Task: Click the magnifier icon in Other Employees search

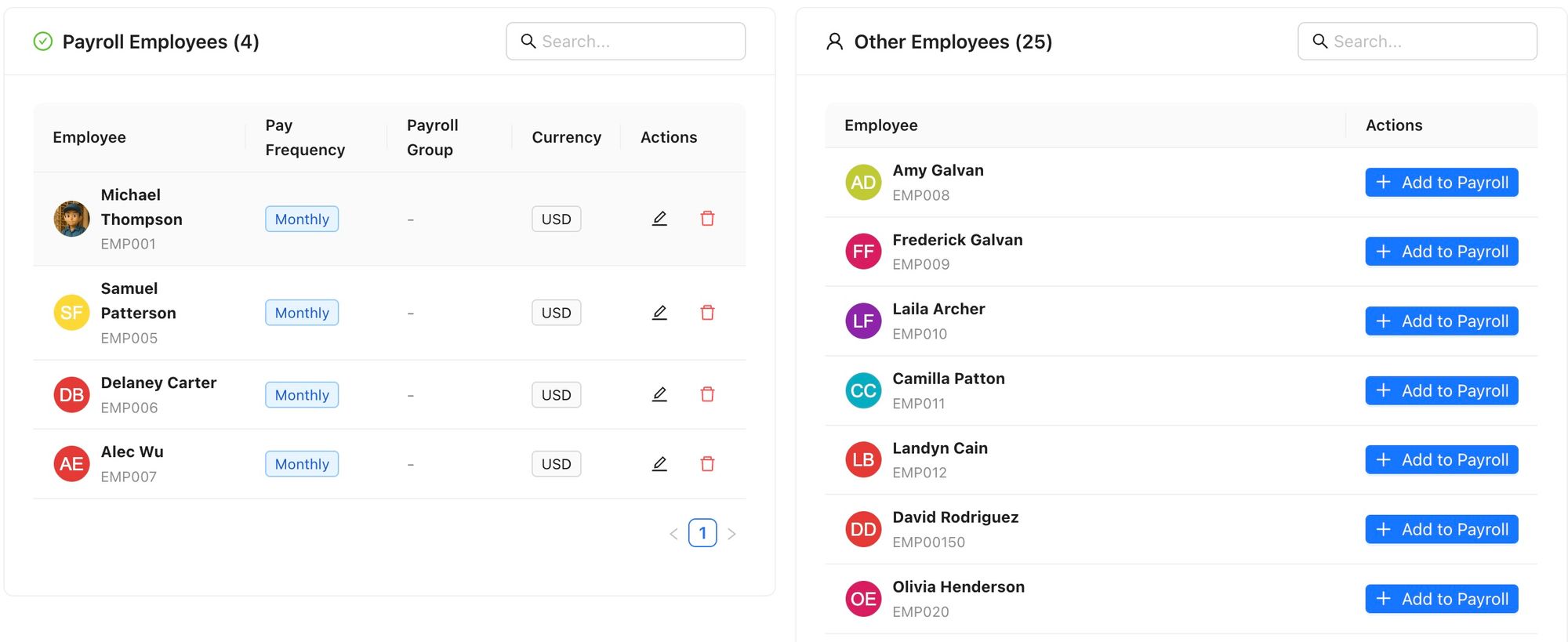Action: tap(1320, 41)
